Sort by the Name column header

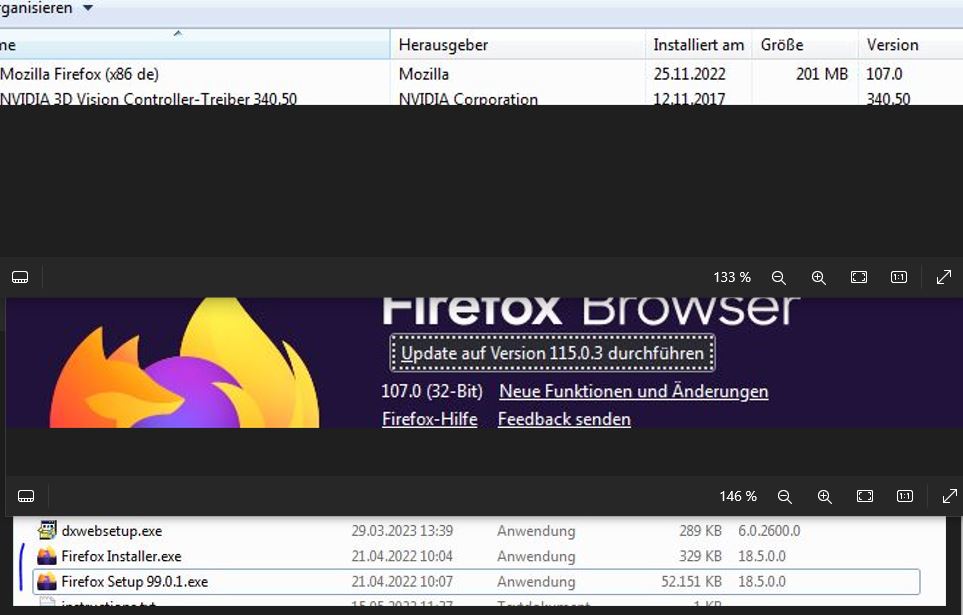pos(195,45)
